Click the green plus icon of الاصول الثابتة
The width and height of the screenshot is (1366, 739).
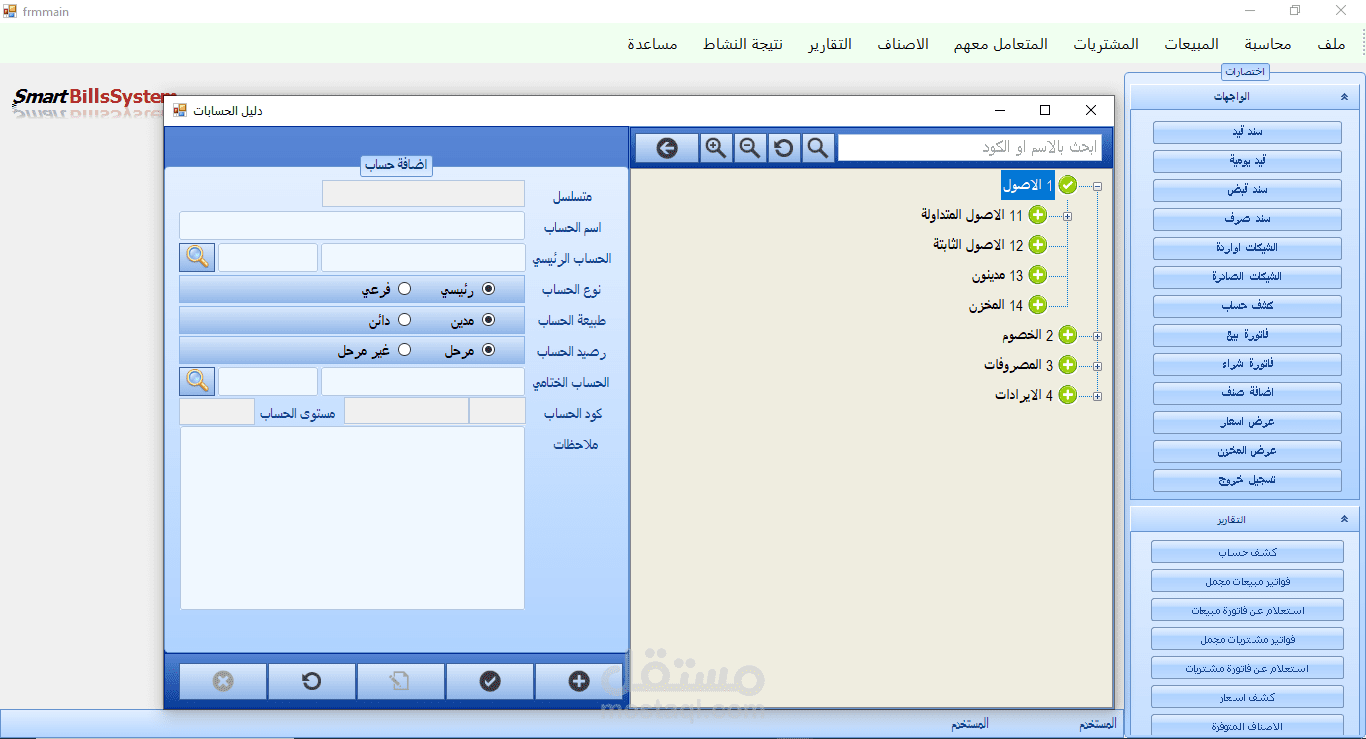coord(1037,245)
